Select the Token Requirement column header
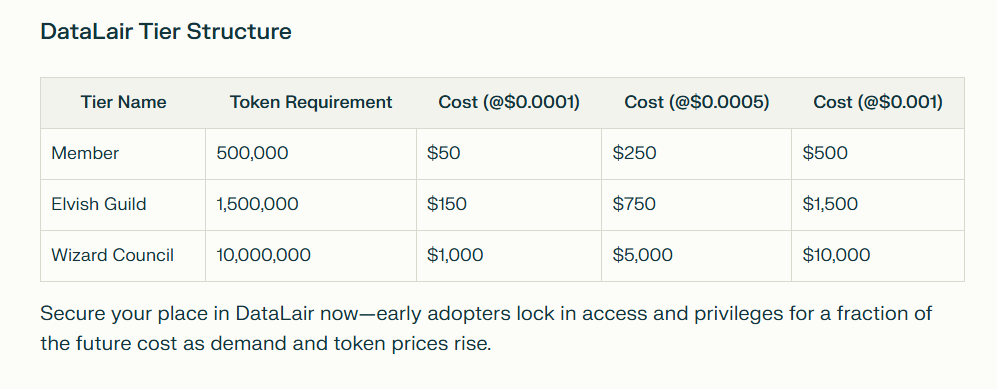The height and width of the screenshot is (389, 997). click(x=311, y=102)
